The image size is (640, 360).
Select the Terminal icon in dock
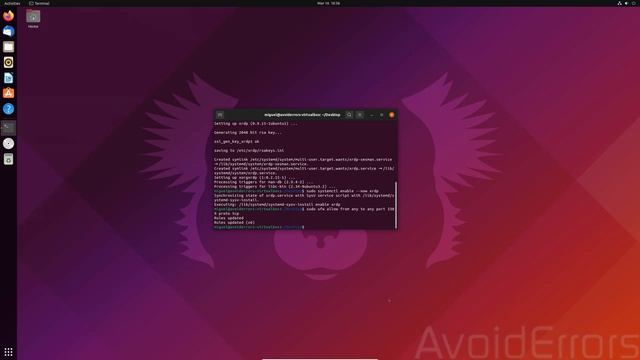pyautogui.click(x=9, y=128)
